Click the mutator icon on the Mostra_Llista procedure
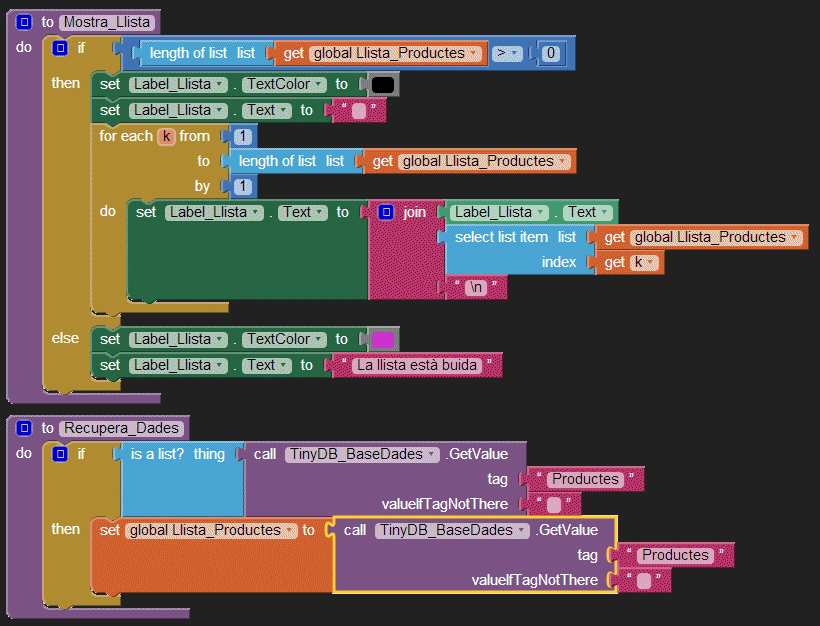820x626 pixels. click(x=25, y=21)
